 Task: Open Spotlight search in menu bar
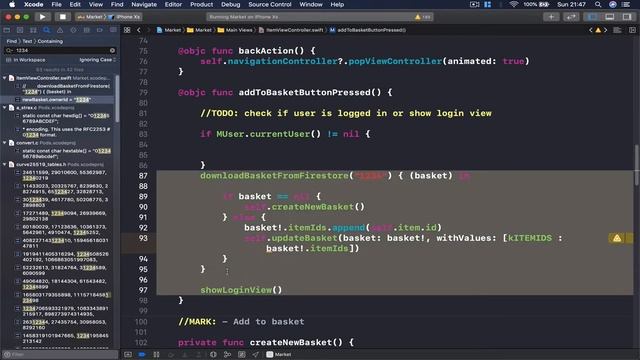pos(598,4)
